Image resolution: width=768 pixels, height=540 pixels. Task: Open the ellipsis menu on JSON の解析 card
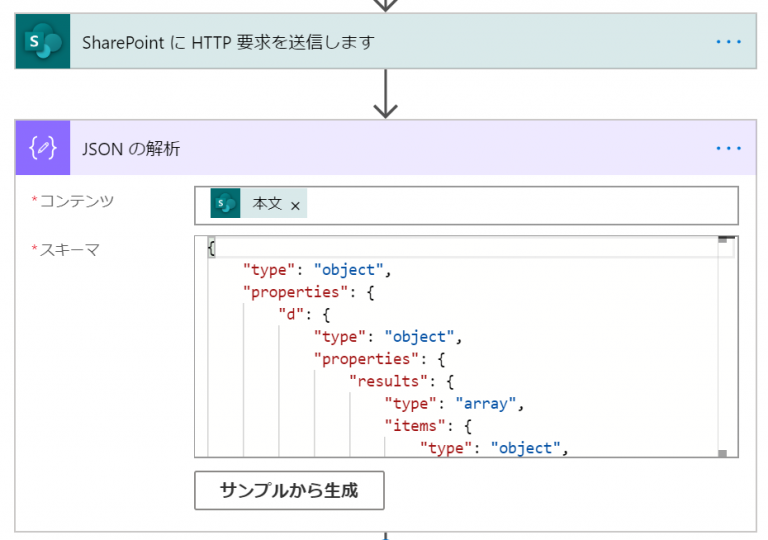pyautogui.click(x=728, y=149)
